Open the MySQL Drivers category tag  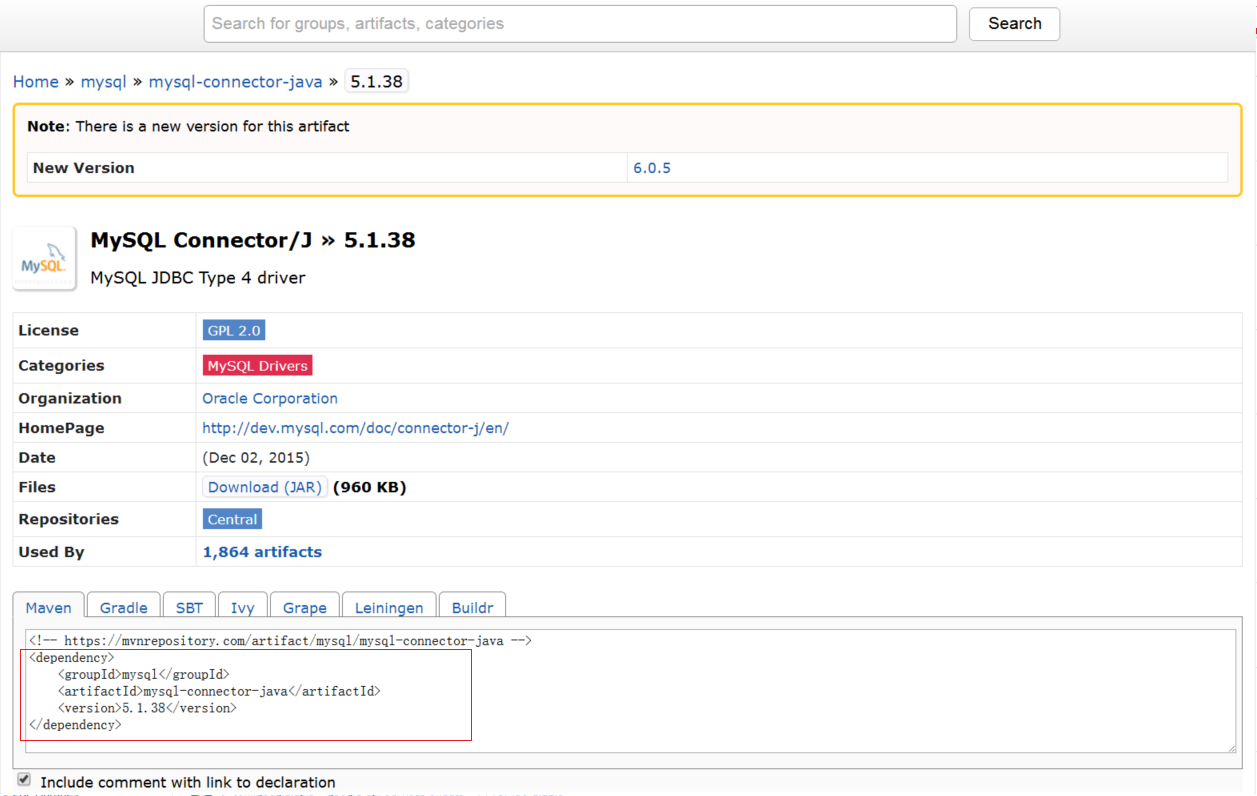(257, 365)
